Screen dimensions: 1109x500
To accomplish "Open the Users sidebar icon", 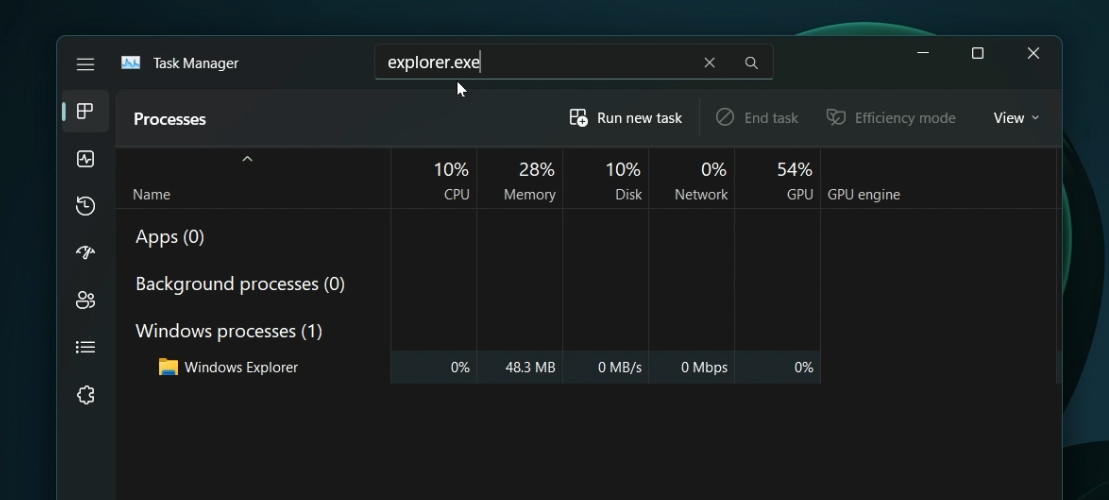I will click(x=85, y=300).
